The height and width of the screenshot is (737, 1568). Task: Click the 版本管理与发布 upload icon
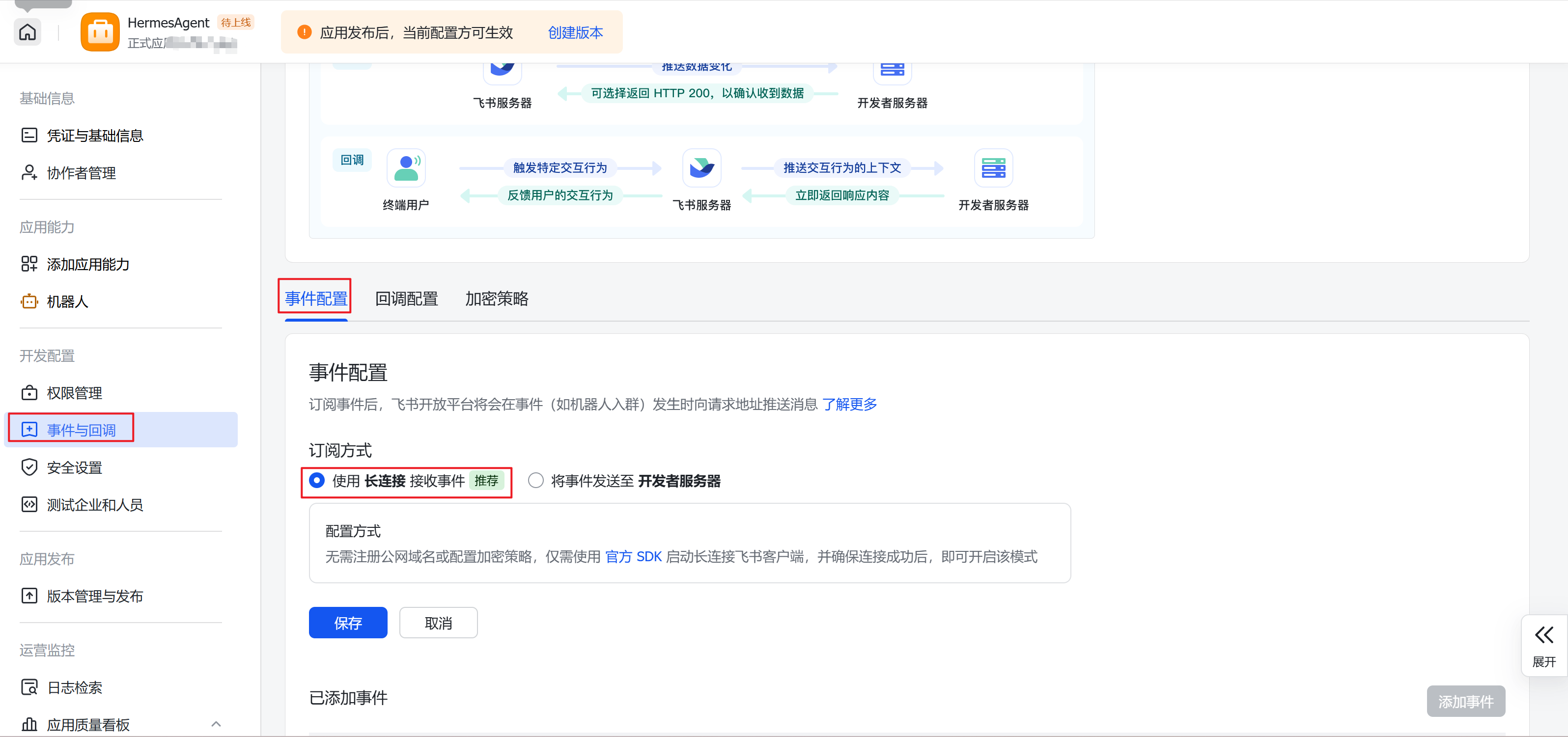[x=29, y=596]
